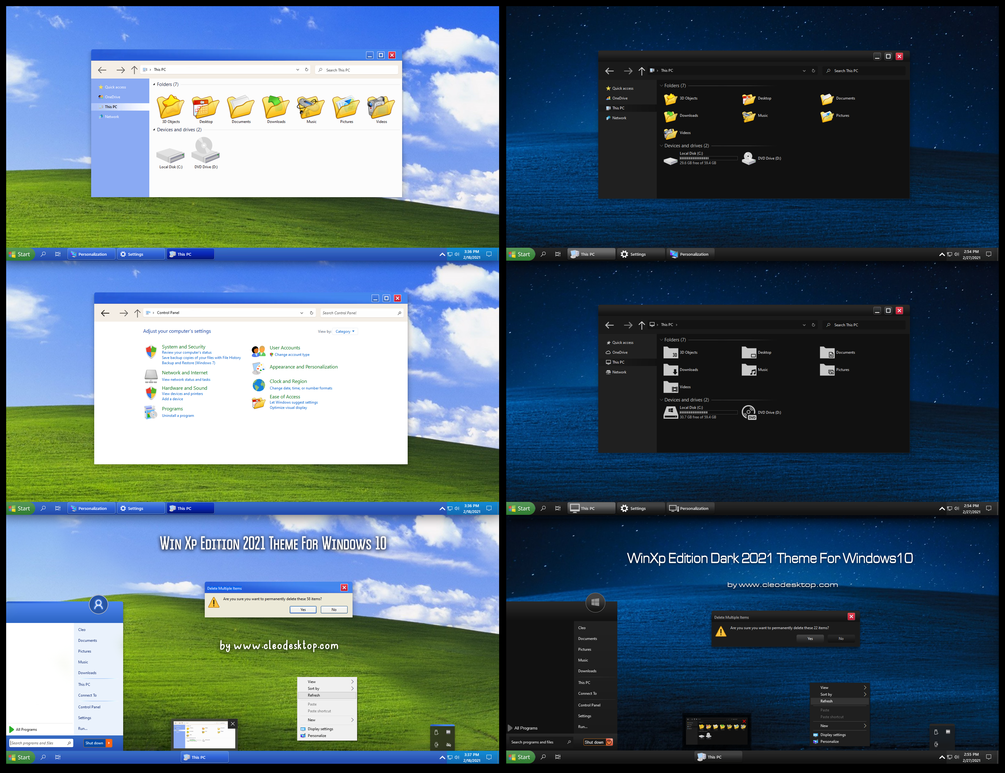Screen dimensions: 1005x773
Task: Open the View by Category dropdown
Action: pyautogui.click(x=344, y=332)
